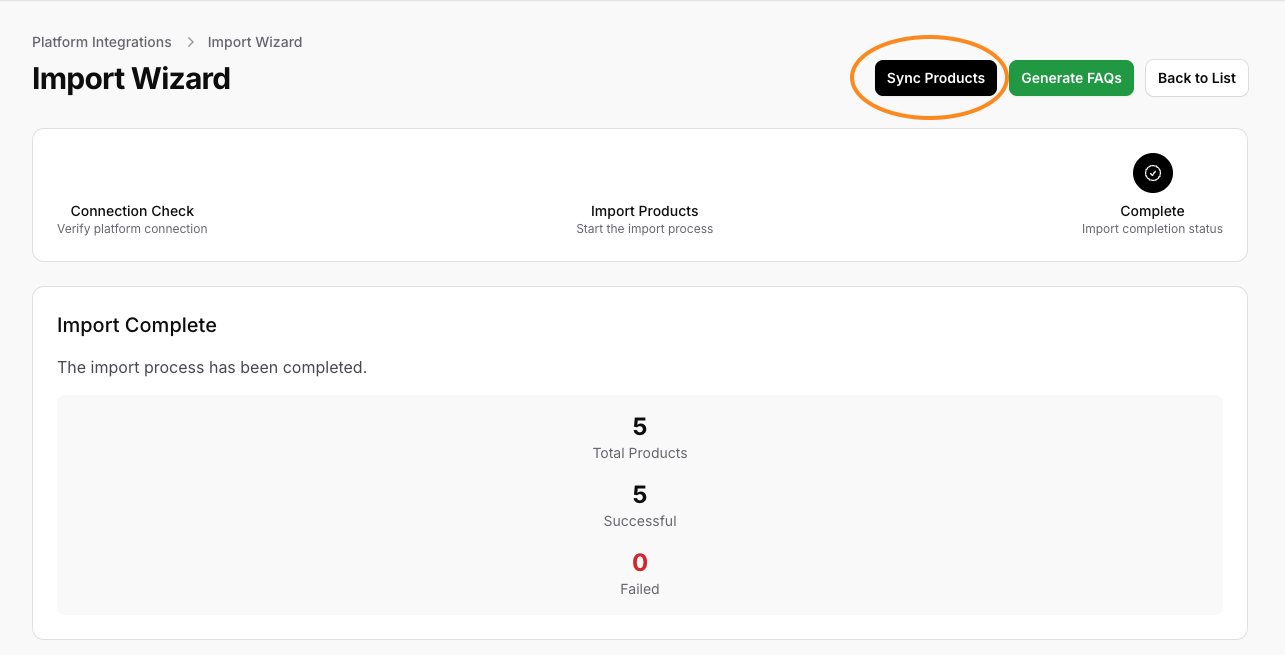The width and height of the screenshot is (1285, 655).
Task: Click 'Import completion status' subtitle
Action: click(x=1152, y=229)
